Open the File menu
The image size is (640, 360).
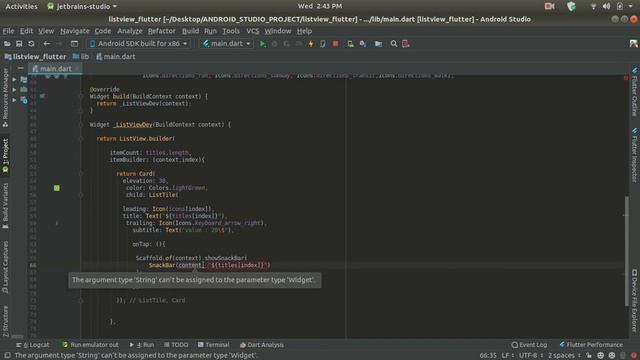tap(8, 31)
